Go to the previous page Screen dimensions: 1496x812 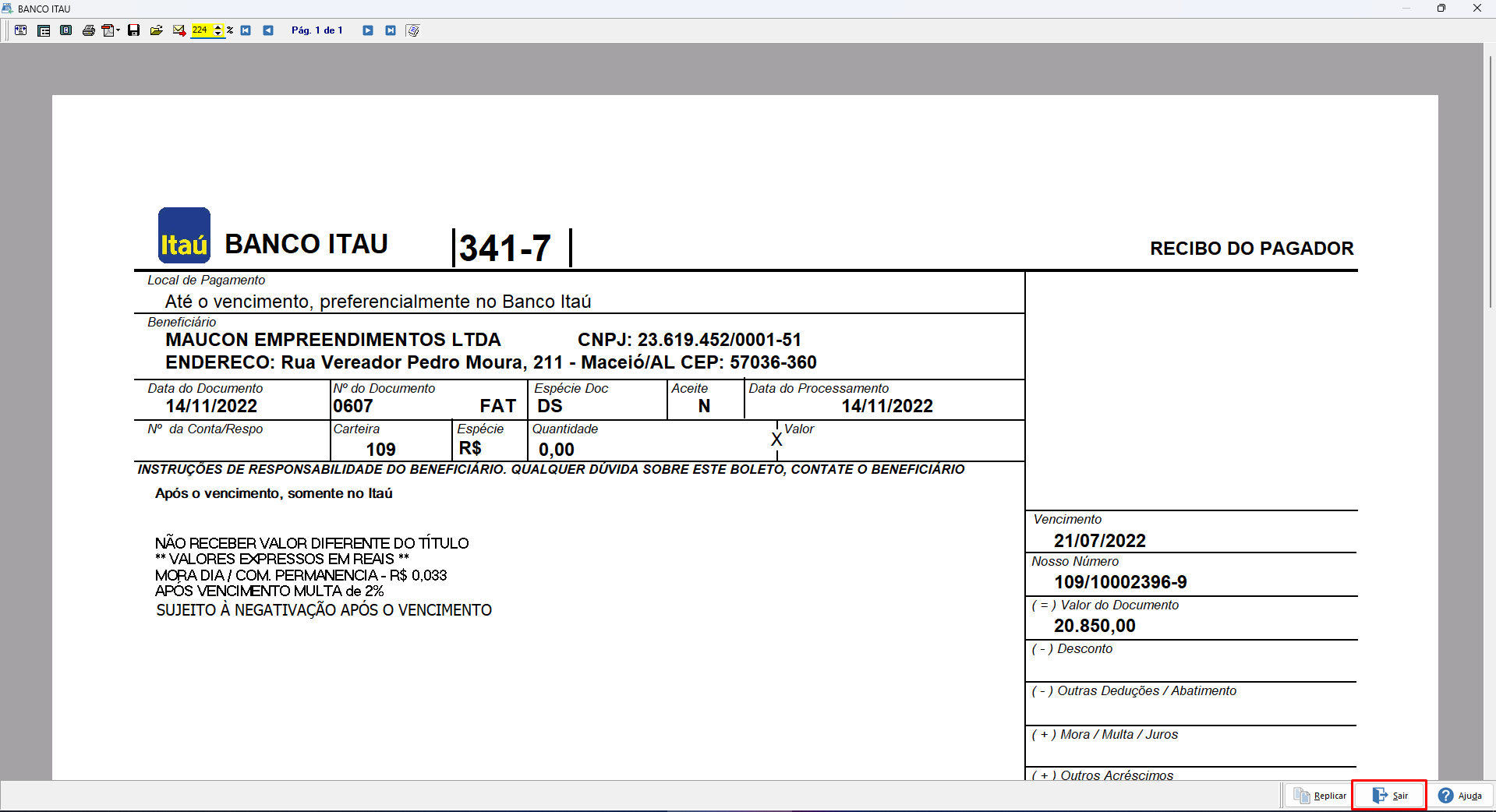[x=268, y=30]
